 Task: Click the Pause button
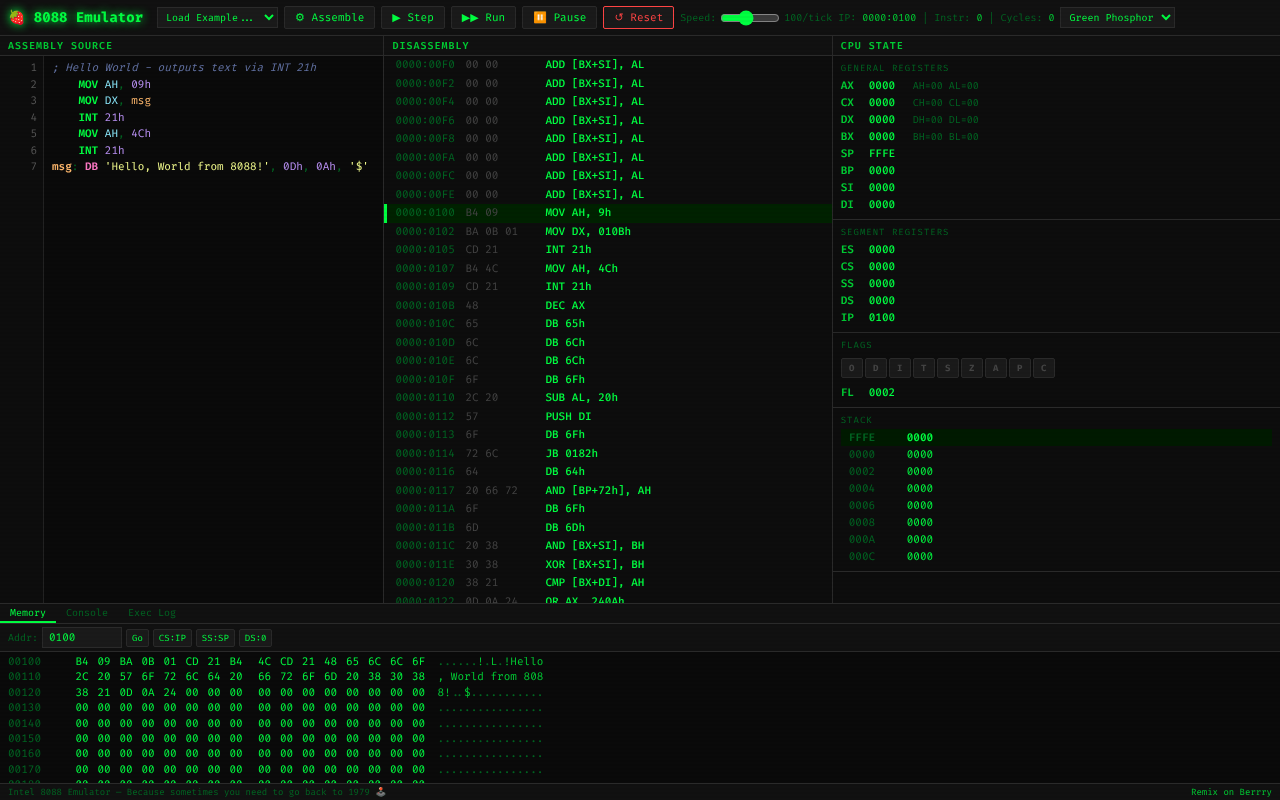(559, 17)
